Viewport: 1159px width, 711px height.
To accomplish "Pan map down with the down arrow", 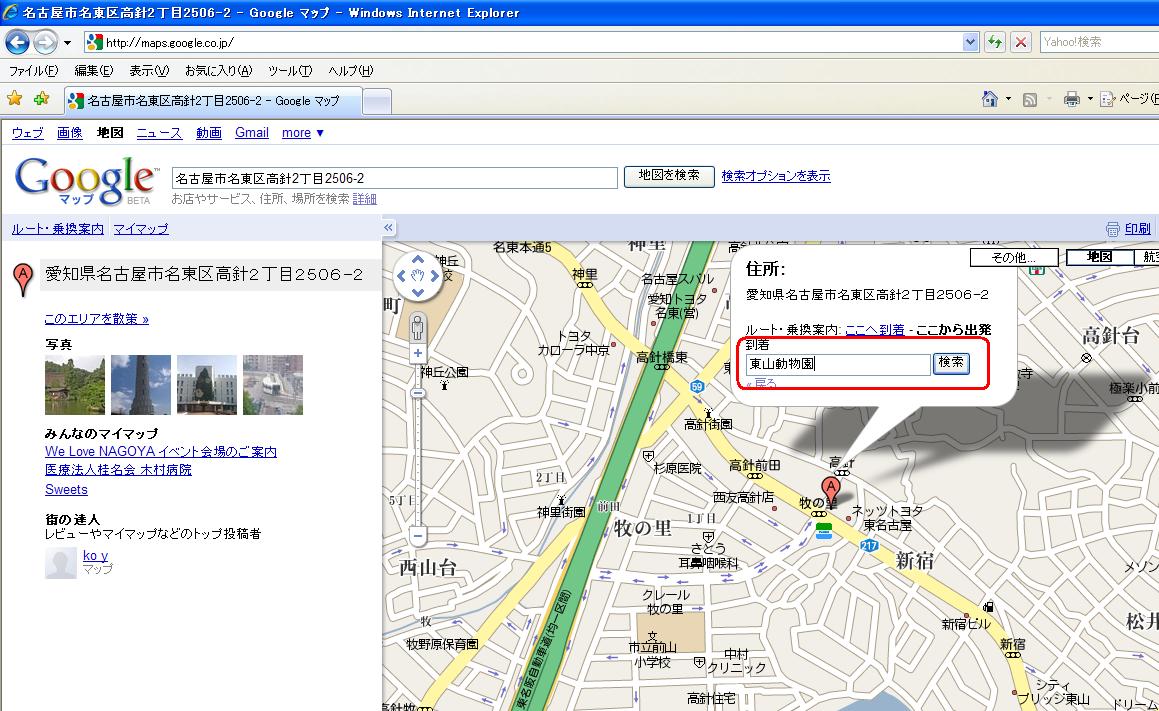I will point(418,292).
